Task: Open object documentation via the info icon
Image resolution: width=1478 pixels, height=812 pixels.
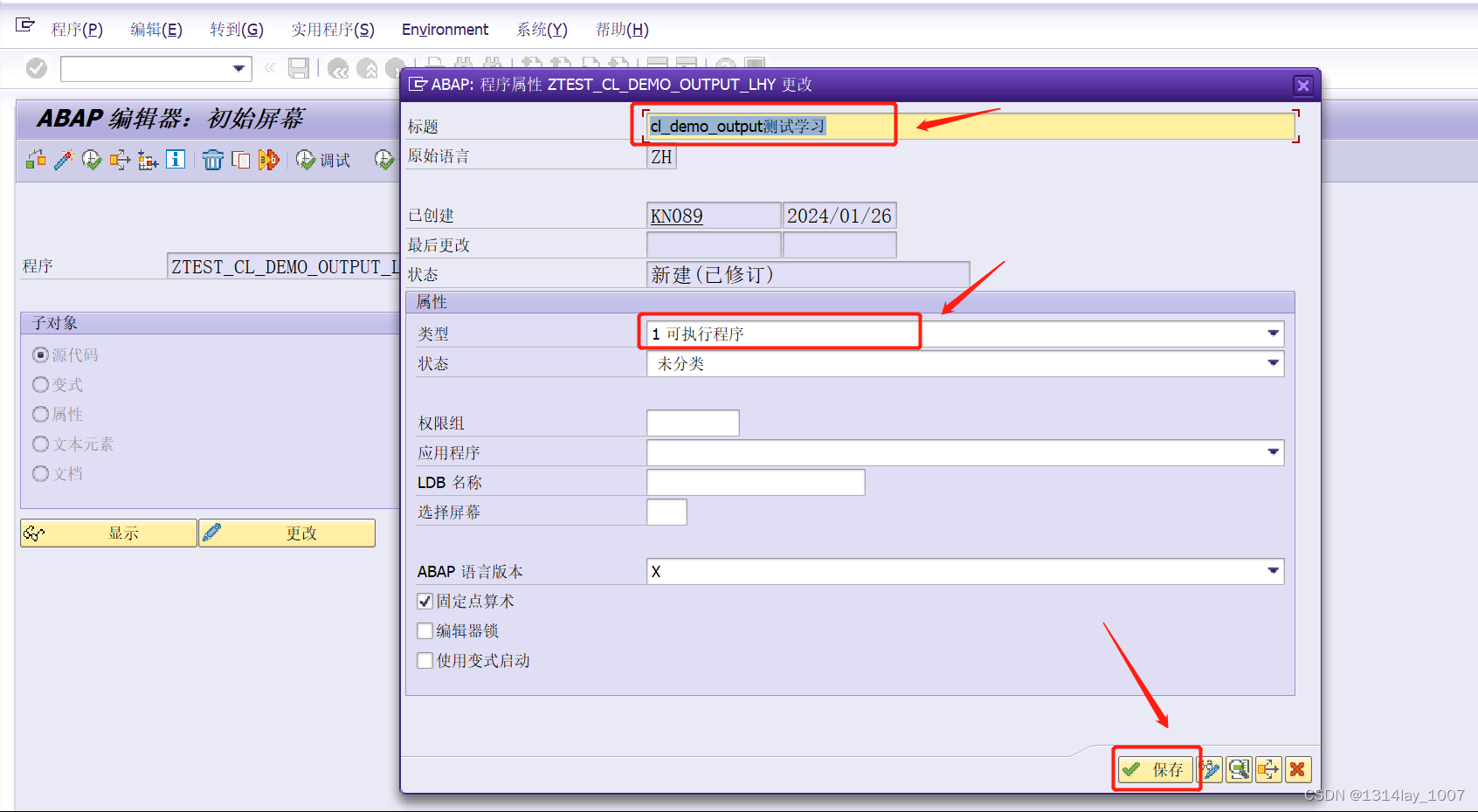Action: (x=175, y=160)
